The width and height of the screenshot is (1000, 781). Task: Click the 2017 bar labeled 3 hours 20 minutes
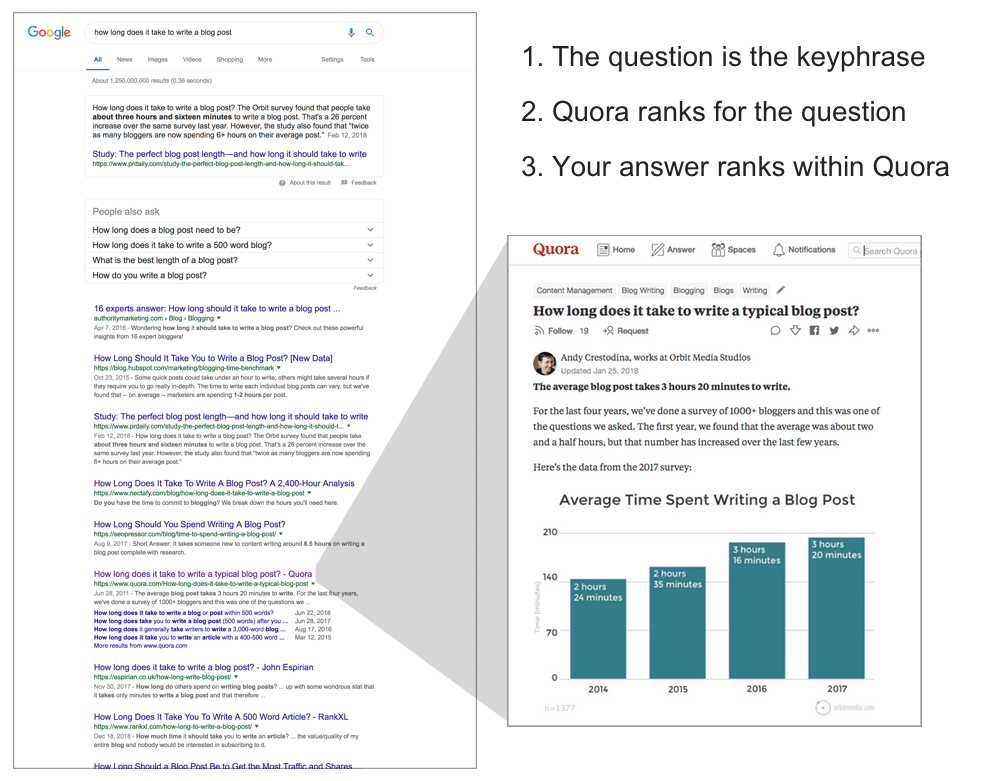tap(836, 608)
